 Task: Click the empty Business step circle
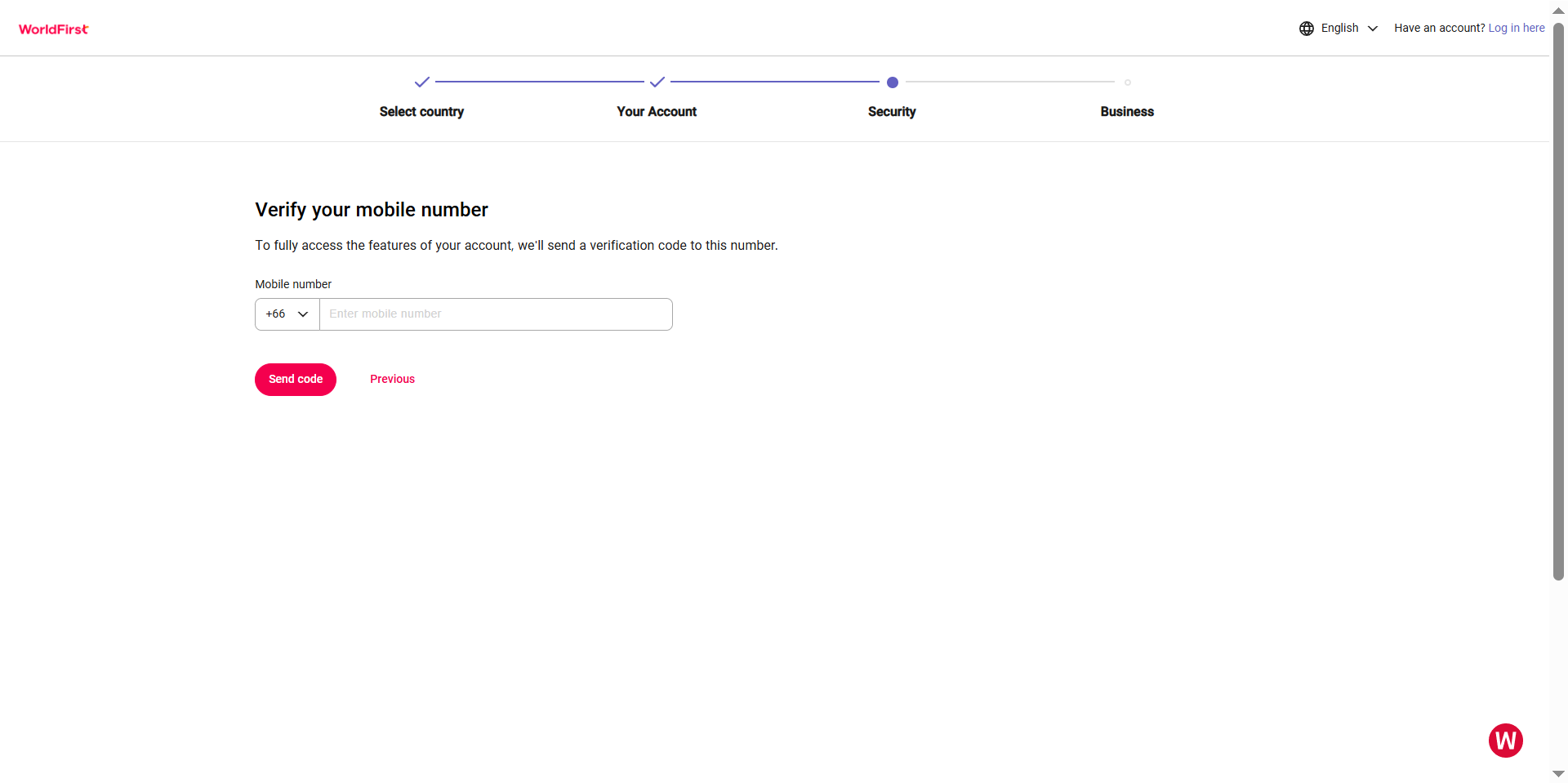[x=1127, y=82]
